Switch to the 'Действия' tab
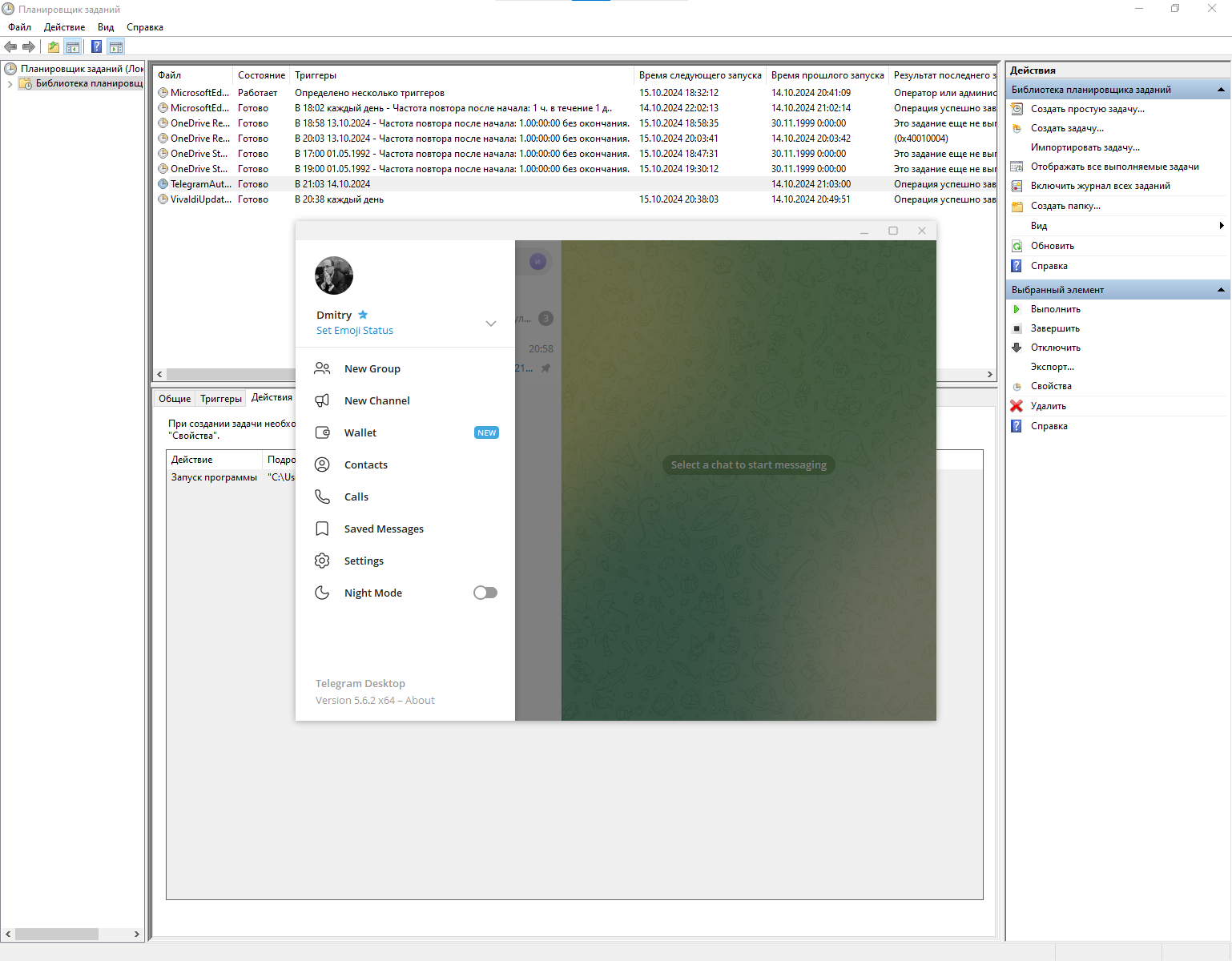Image resolution: width=1232 pixels, height=961 pixels. click(x=272, y=397)
